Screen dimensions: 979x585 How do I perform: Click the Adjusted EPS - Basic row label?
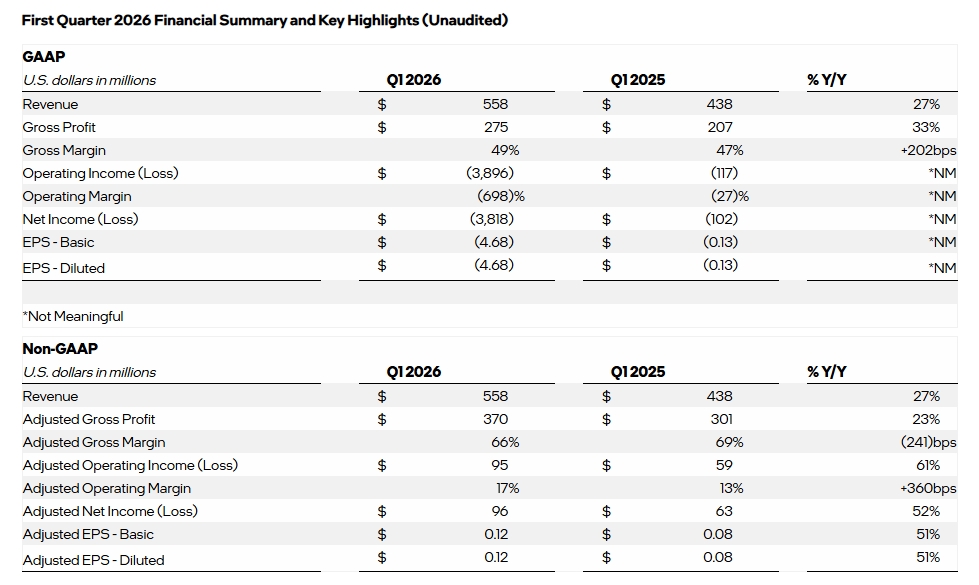88,534
